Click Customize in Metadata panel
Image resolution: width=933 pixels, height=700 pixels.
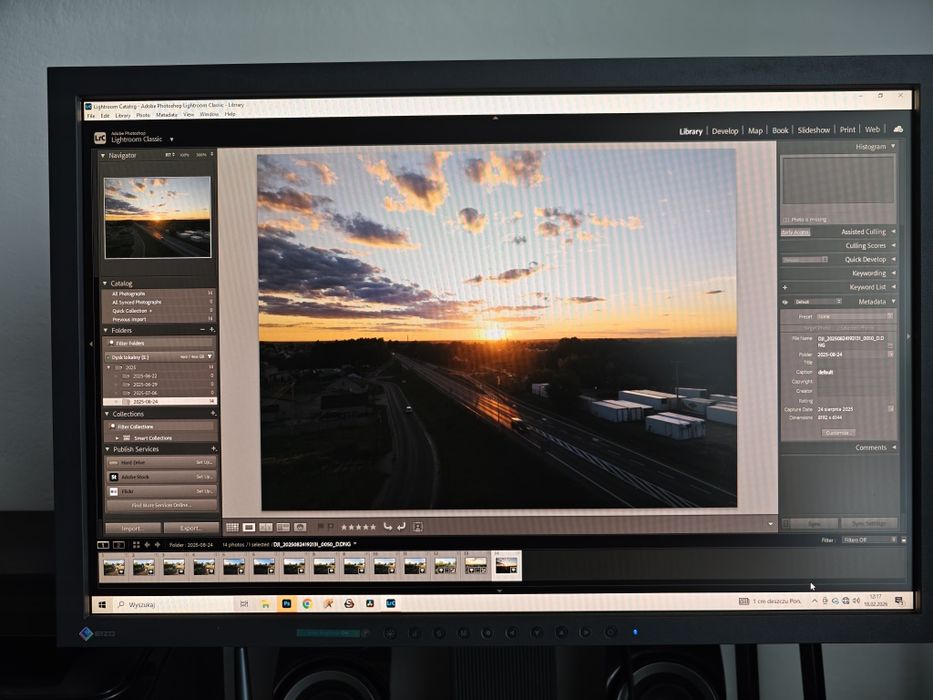[838, 433]
